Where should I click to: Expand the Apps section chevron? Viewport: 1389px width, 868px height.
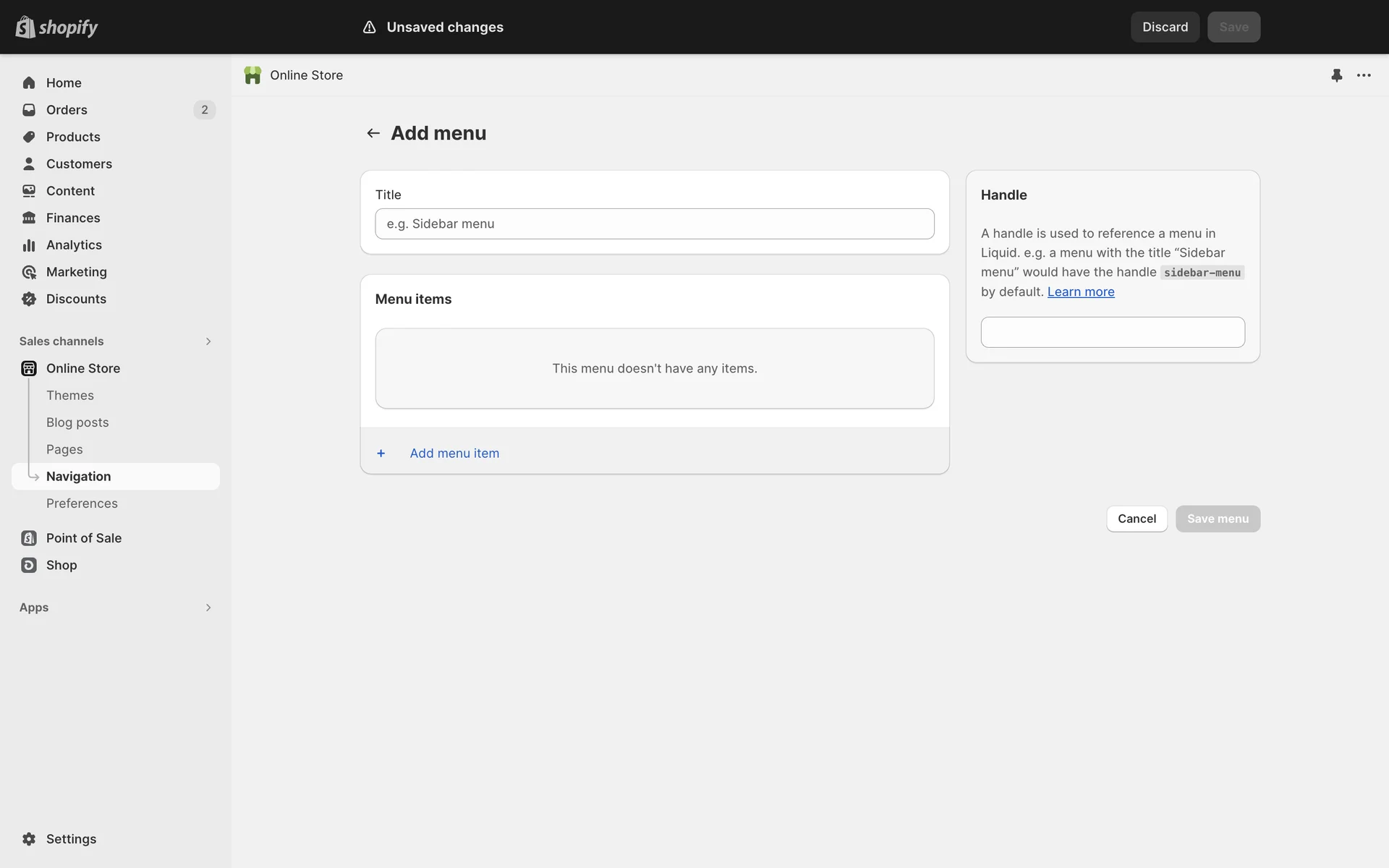(208, 608)
